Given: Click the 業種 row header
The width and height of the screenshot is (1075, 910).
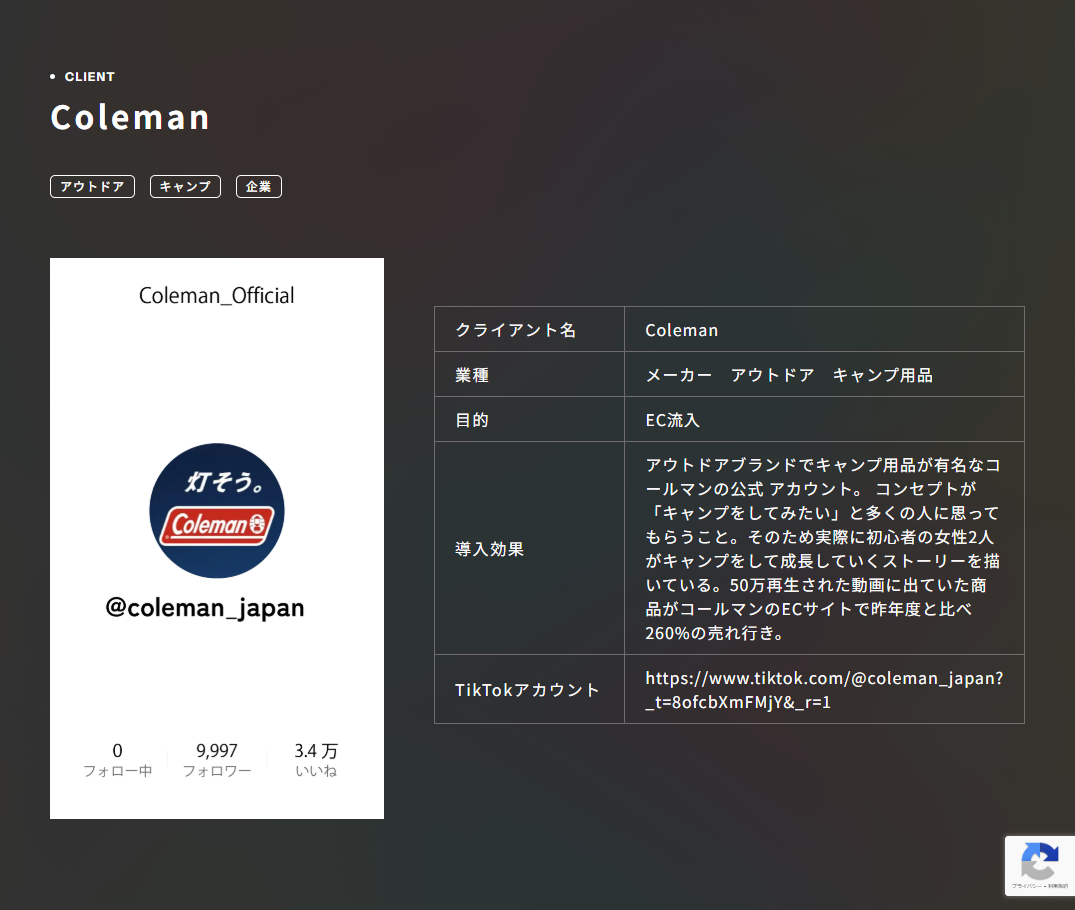Looking at the screenshot, I should coord(472,375).
